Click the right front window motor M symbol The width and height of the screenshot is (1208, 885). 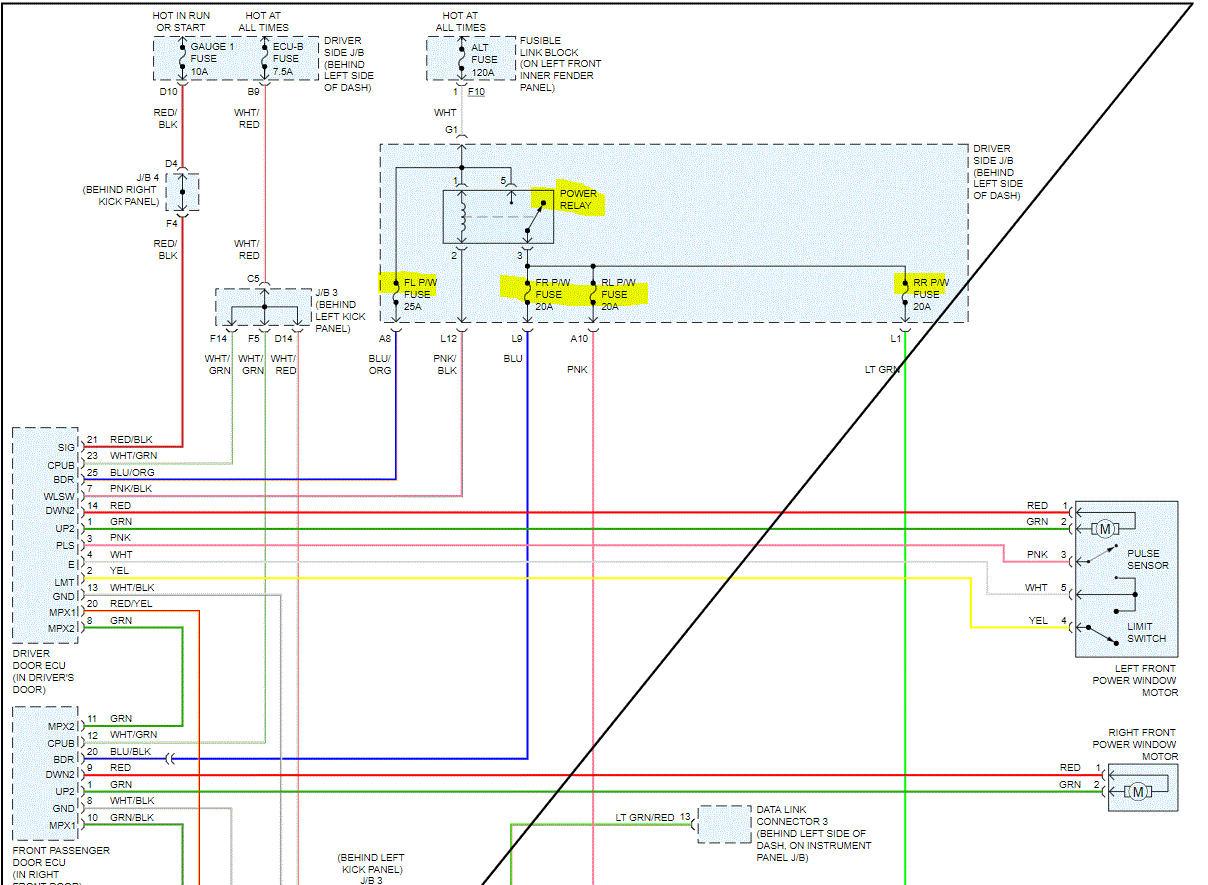pos(1137,792)
